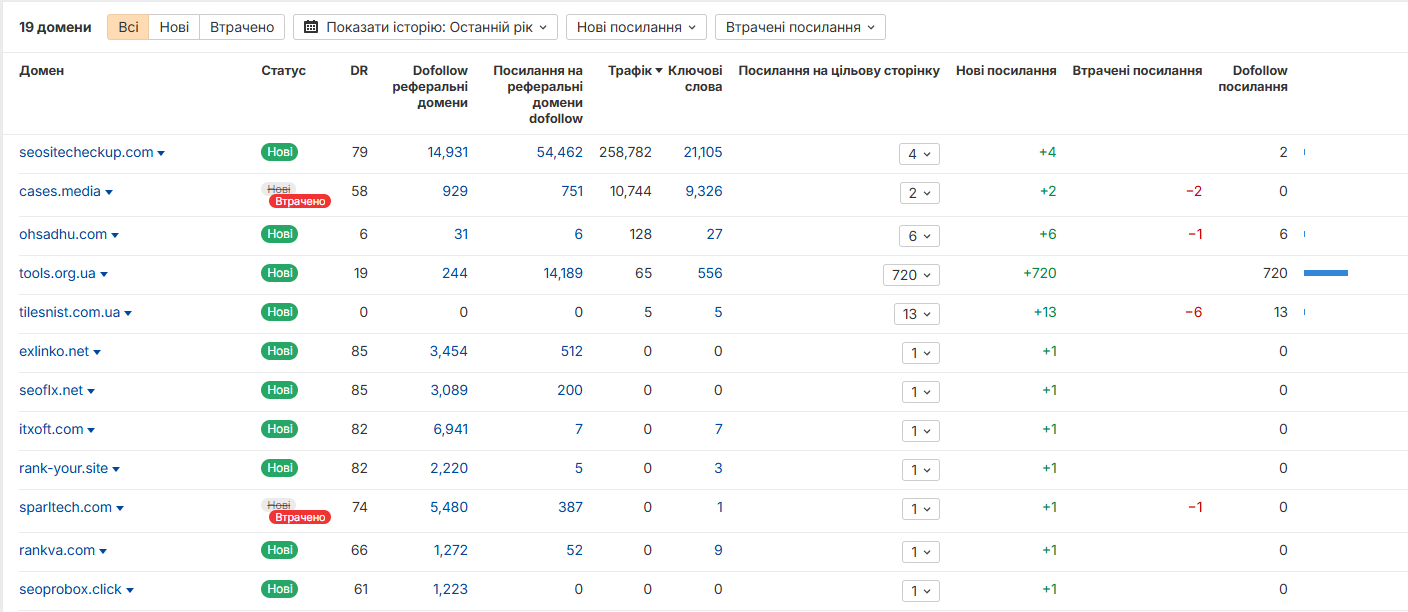
Task: Open dofollow links value 14,189 for tools.org.ua
Action: tap(563, 273)
